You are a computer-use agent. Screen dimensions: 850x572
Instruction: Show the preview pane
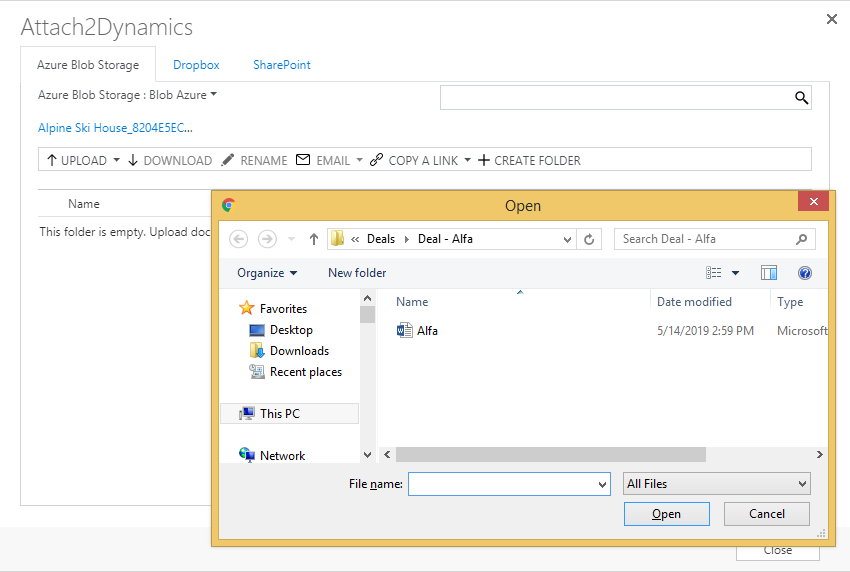[769, 273]
